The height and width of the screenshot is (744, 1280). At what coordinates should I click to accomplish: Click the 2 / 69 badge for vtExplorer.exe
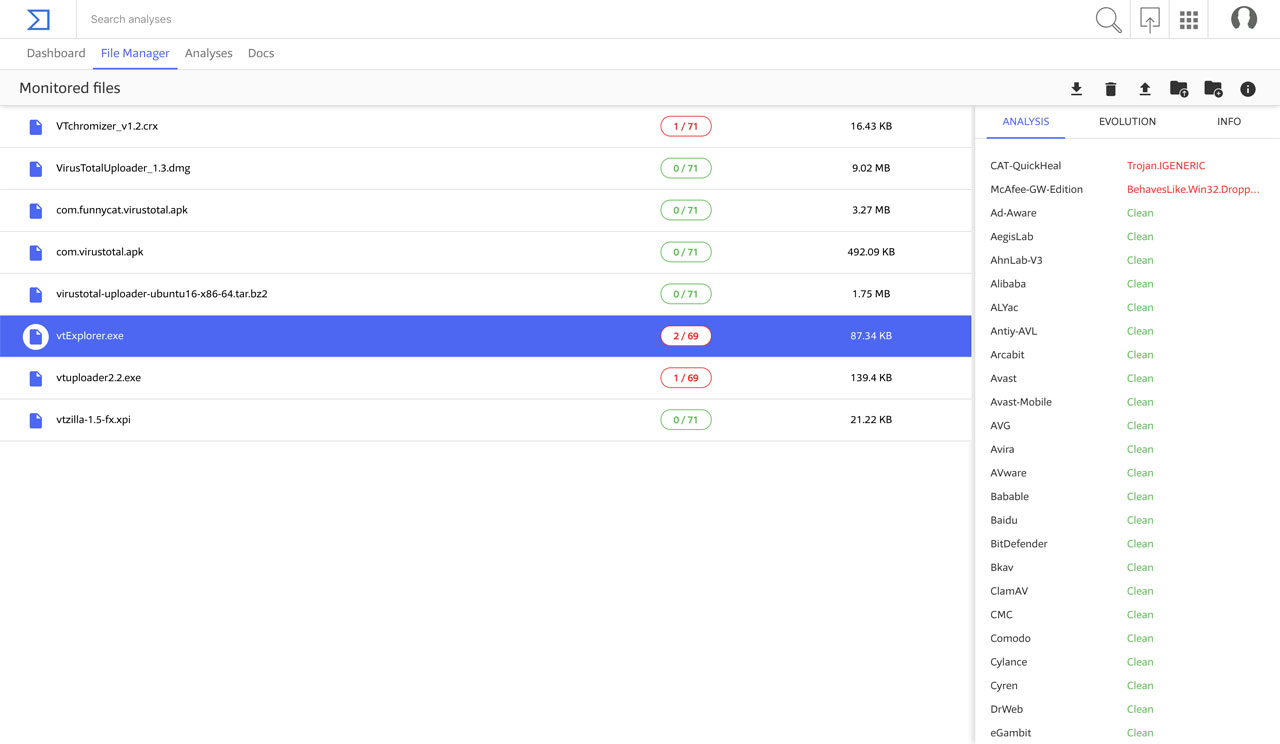[686, 336]
